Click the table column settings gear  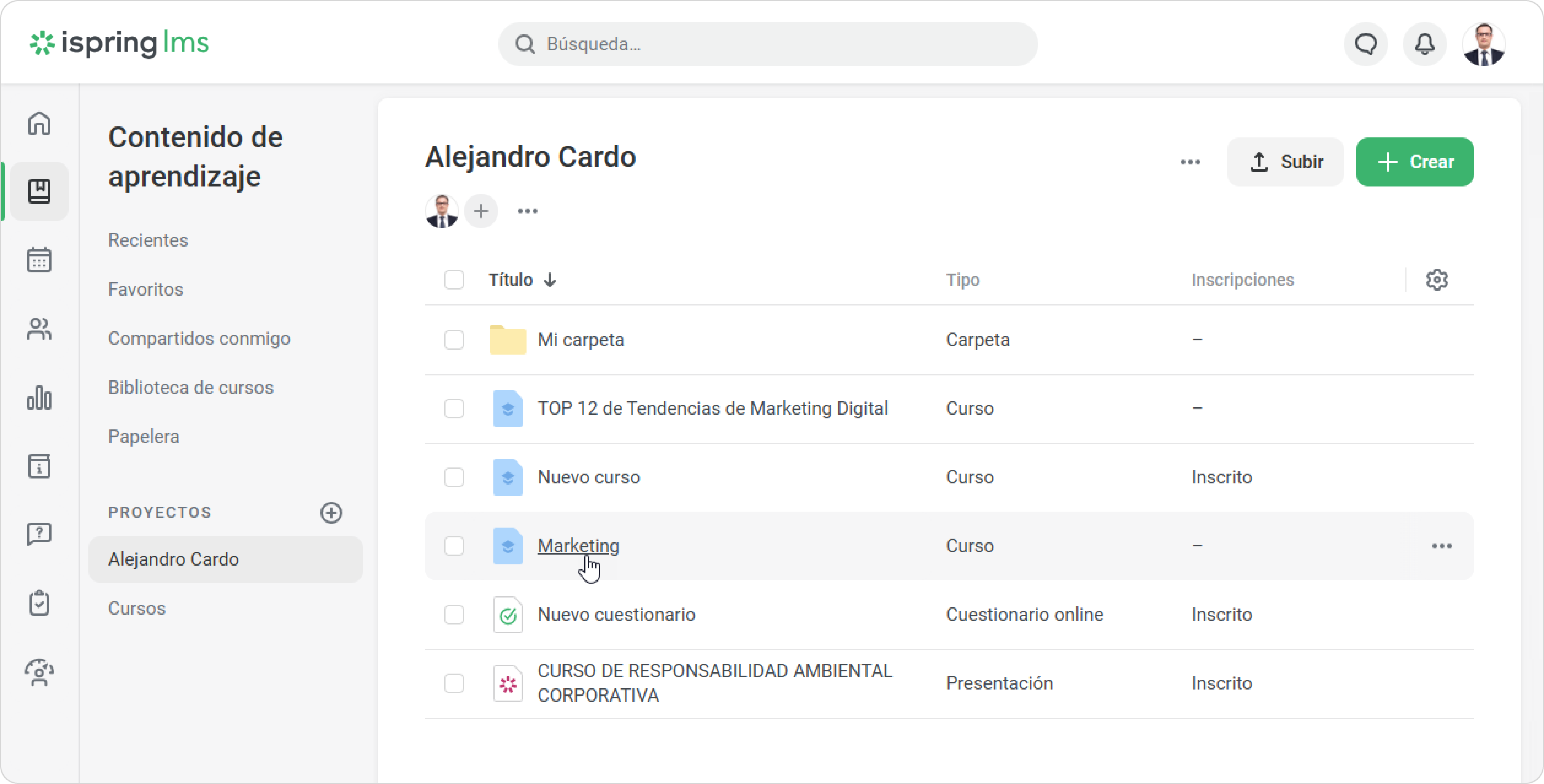[1436, 280]
